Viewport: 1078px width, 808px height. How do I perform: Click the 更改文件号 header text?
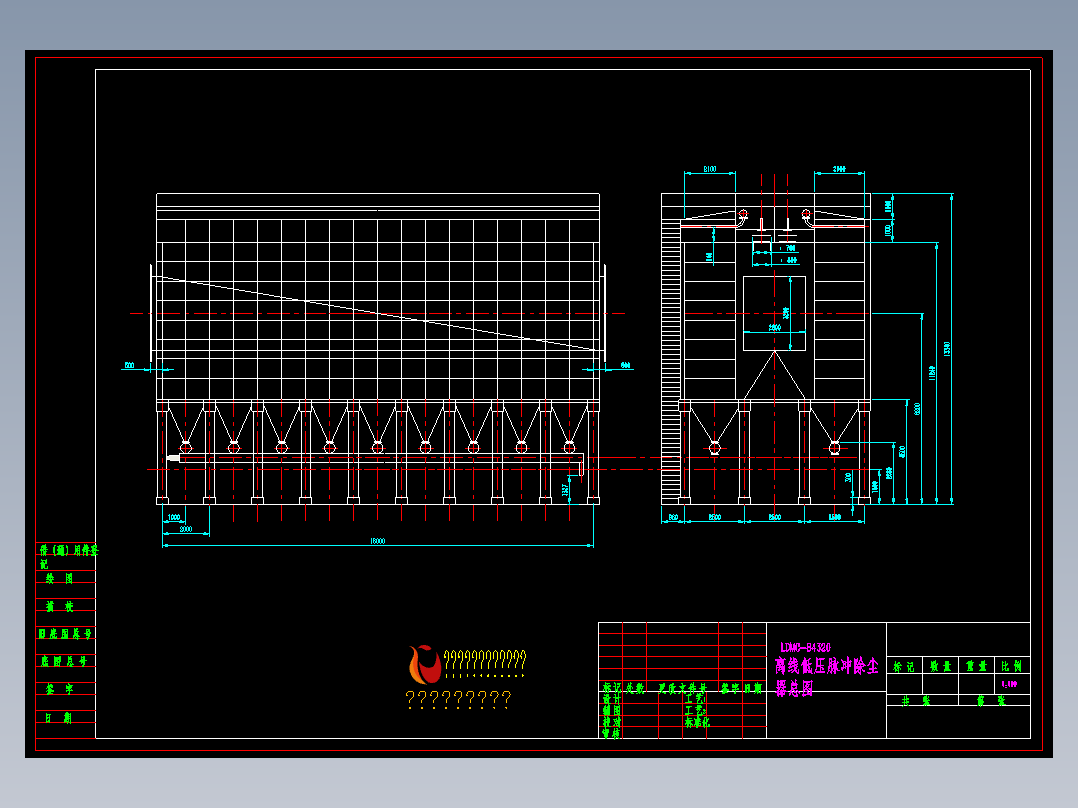[682, 688]
